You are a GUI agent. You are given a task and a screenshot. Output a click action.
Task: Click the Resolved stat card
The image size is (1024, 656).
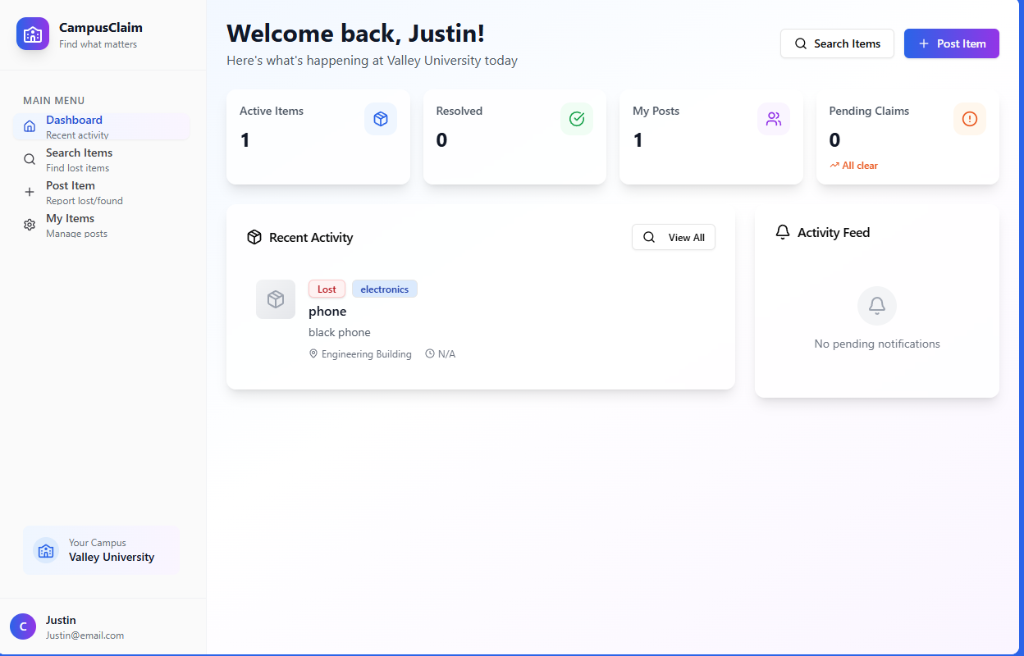[x=515, y=137]
